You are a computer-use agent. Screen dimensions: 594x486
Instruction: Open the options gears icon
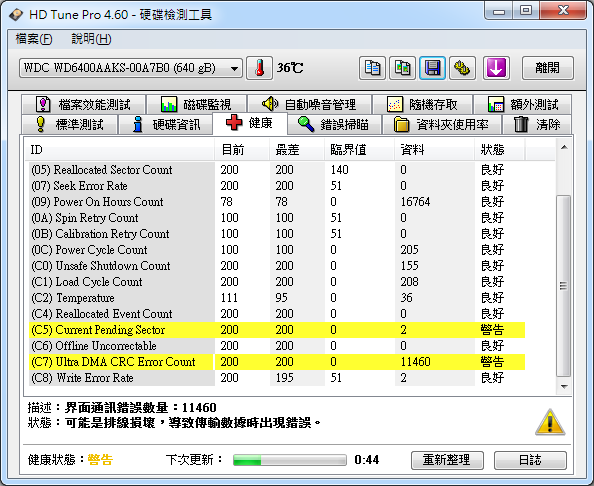point(462,68)
